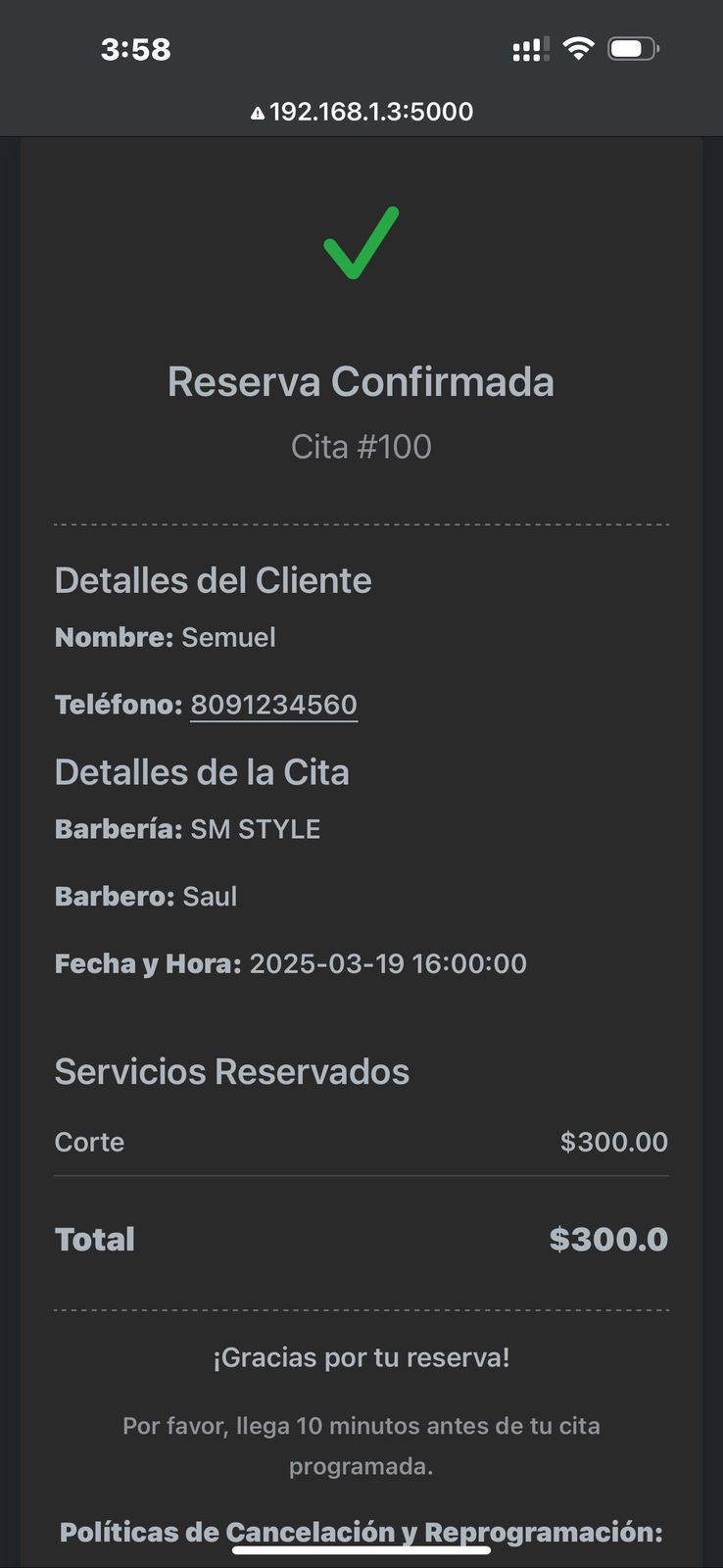Image resolution: width=723 pixels, height=1568 pixels.
Task: Click the client name Semuel
Action: (228, 637)
